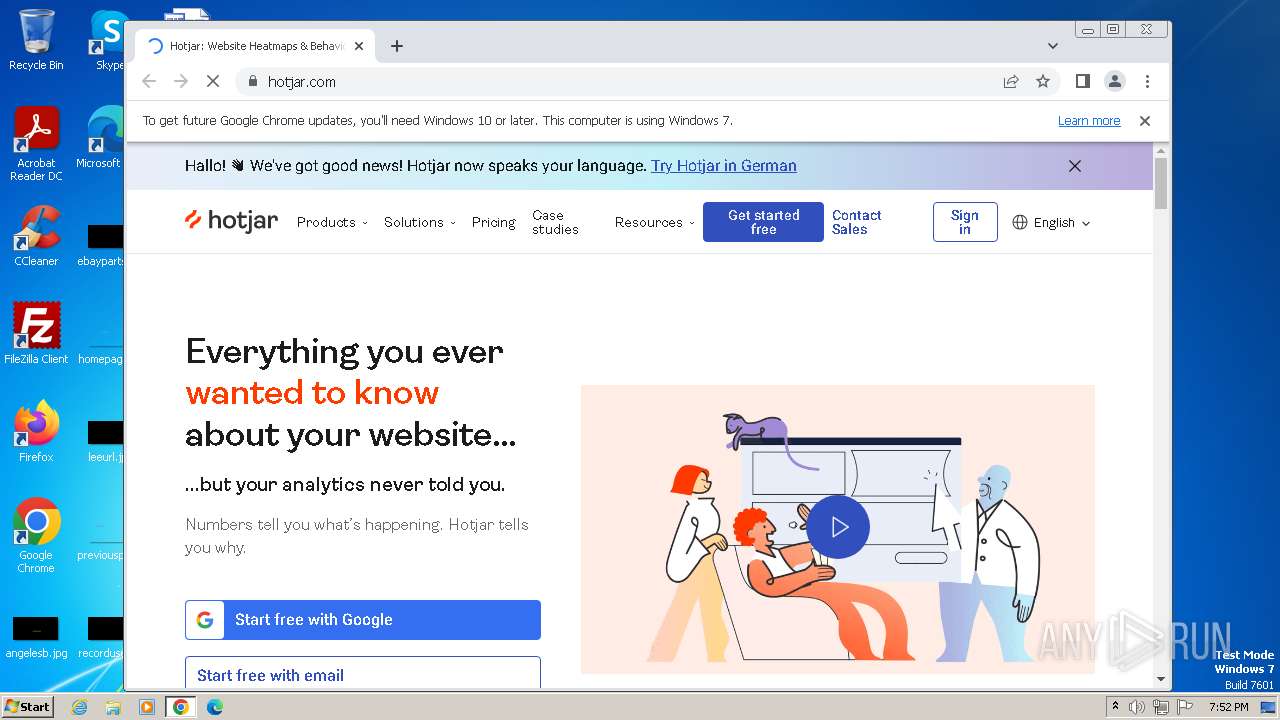Open Case studies page
Image resolution: width=1280 pixels, height=720 pixels.
(x=555, y=222)
